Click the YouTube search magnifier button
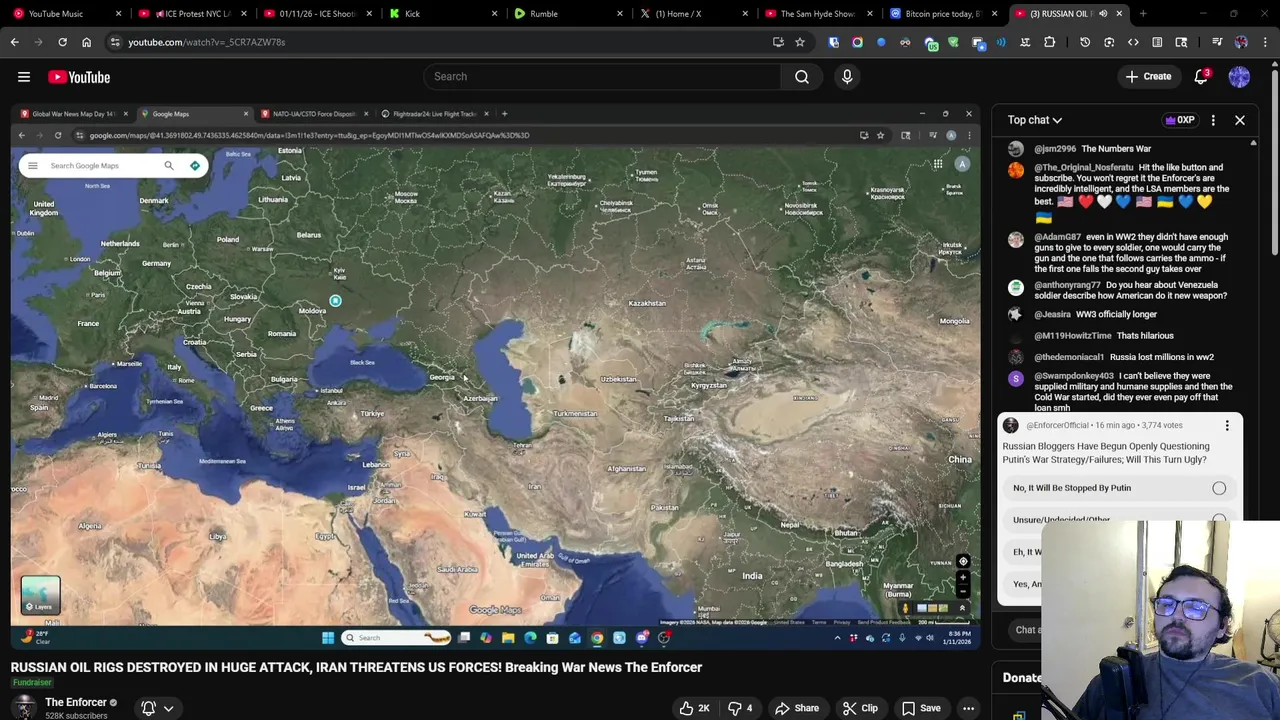Image resolution: width=1280 pixels, height=720 pixels. point(802,77)
